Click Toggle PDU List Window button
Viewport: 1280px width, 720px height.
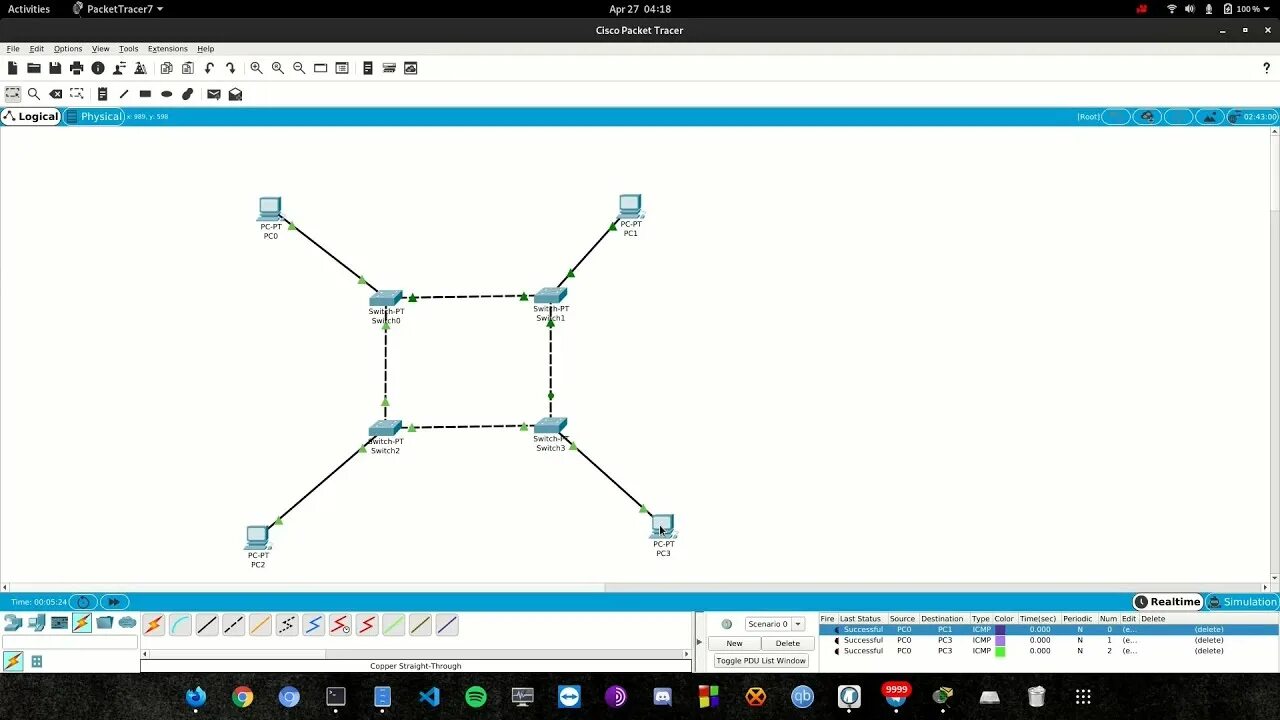click(761, 660)
